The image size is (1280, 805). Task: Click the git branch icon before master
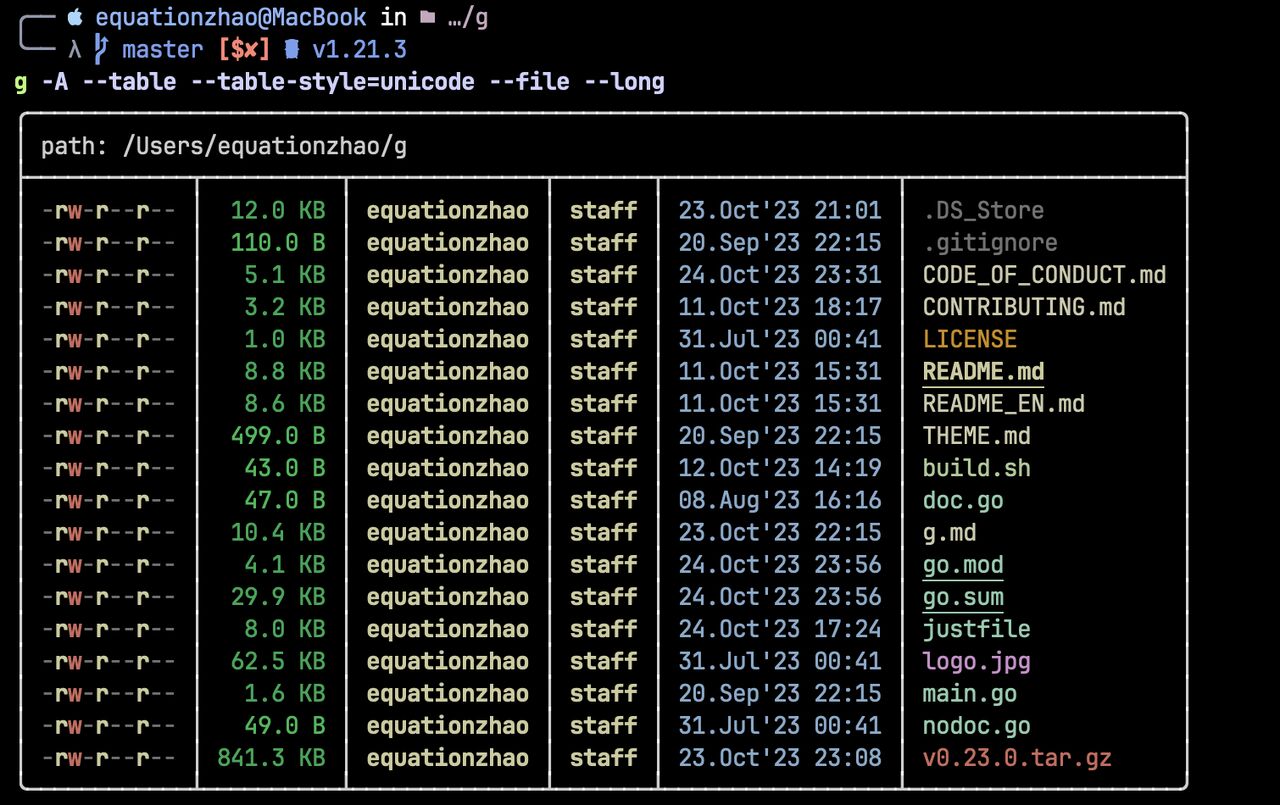click(x=100, y=50)
